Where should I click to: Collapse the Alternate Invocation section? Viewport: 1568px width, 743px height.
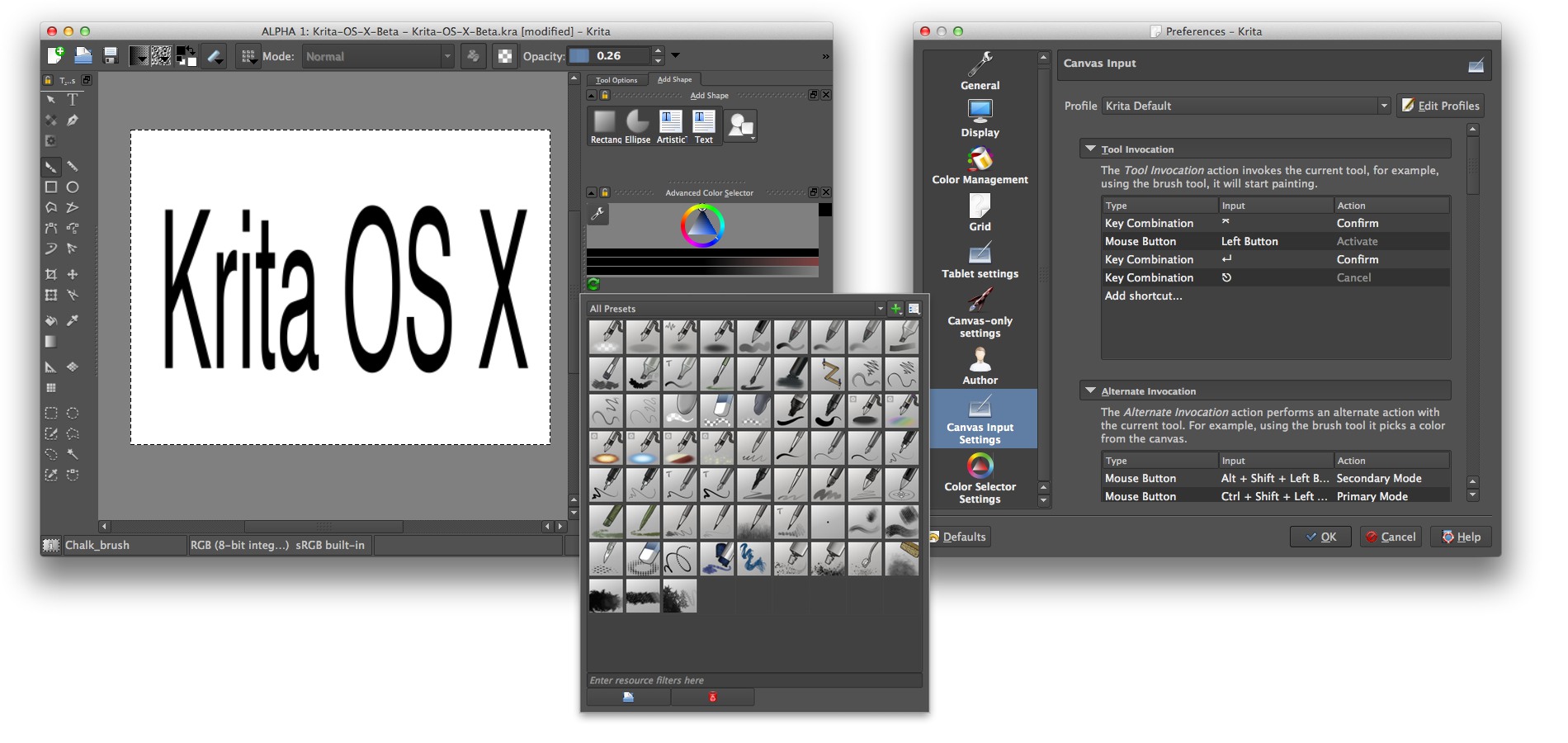[x=1091, y=390]
